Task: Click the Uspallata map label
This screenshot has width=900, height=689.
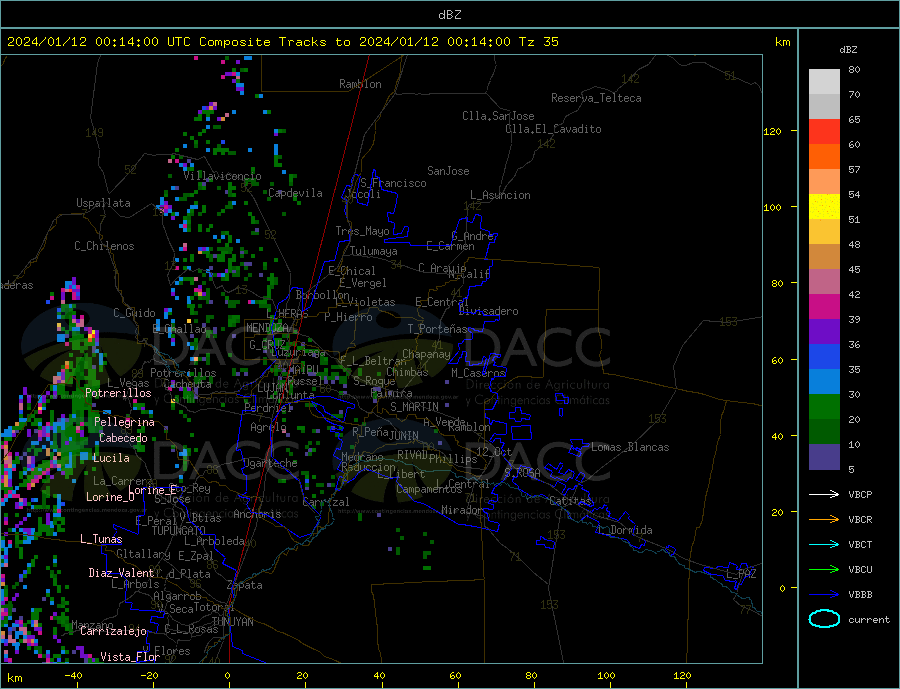Action: [103, 203]
